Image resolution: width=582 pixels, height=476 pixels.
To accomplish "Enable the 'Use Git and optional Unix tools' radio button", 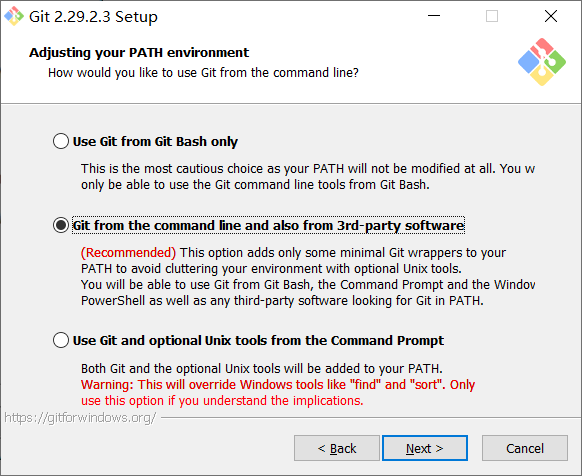I will click(x=61, y=340).
